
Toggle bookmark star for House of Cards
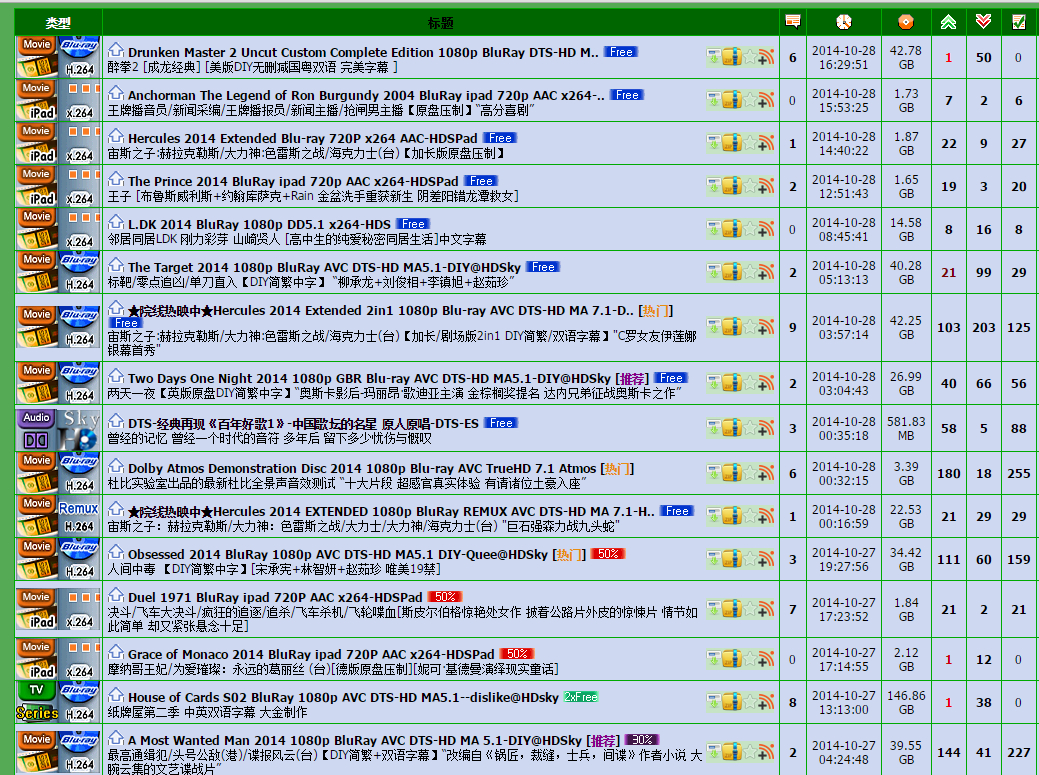pos(749,702)
